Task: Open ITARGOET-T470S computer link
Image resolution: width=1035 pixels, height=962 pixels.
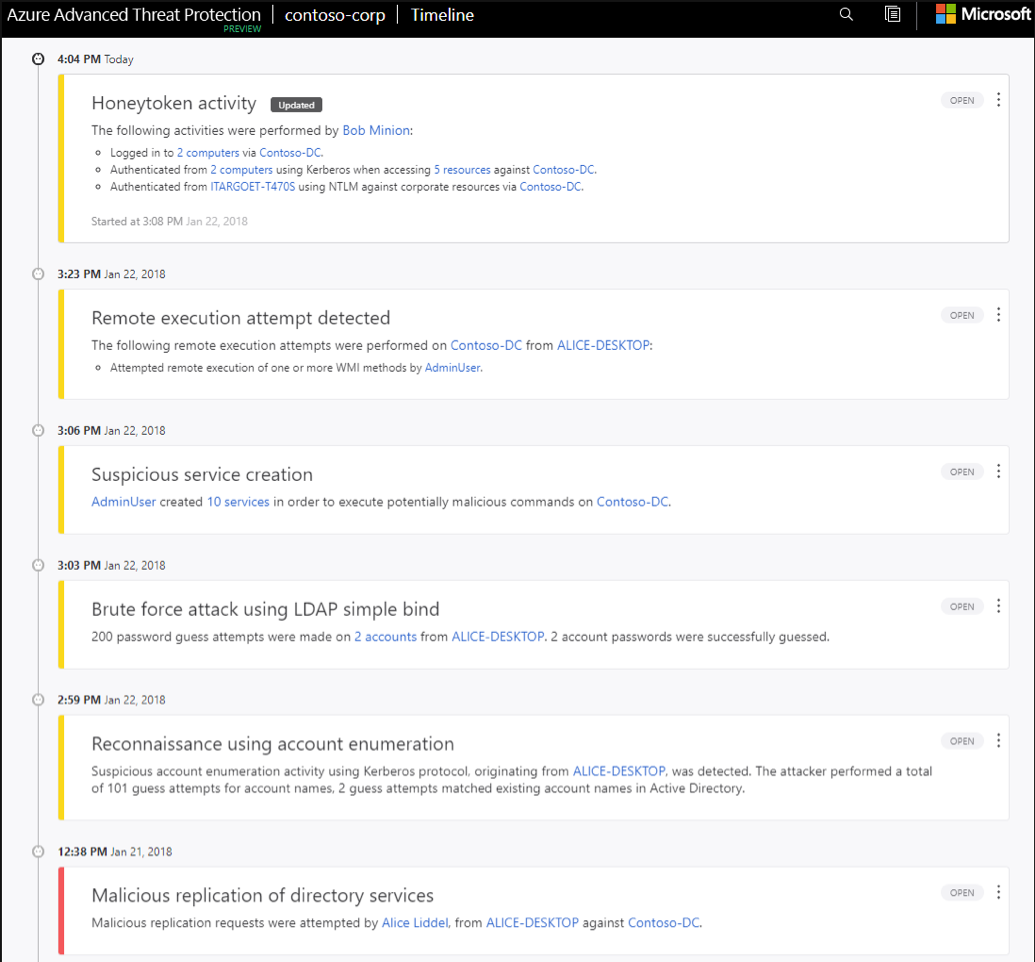Action: click(253, 187)
